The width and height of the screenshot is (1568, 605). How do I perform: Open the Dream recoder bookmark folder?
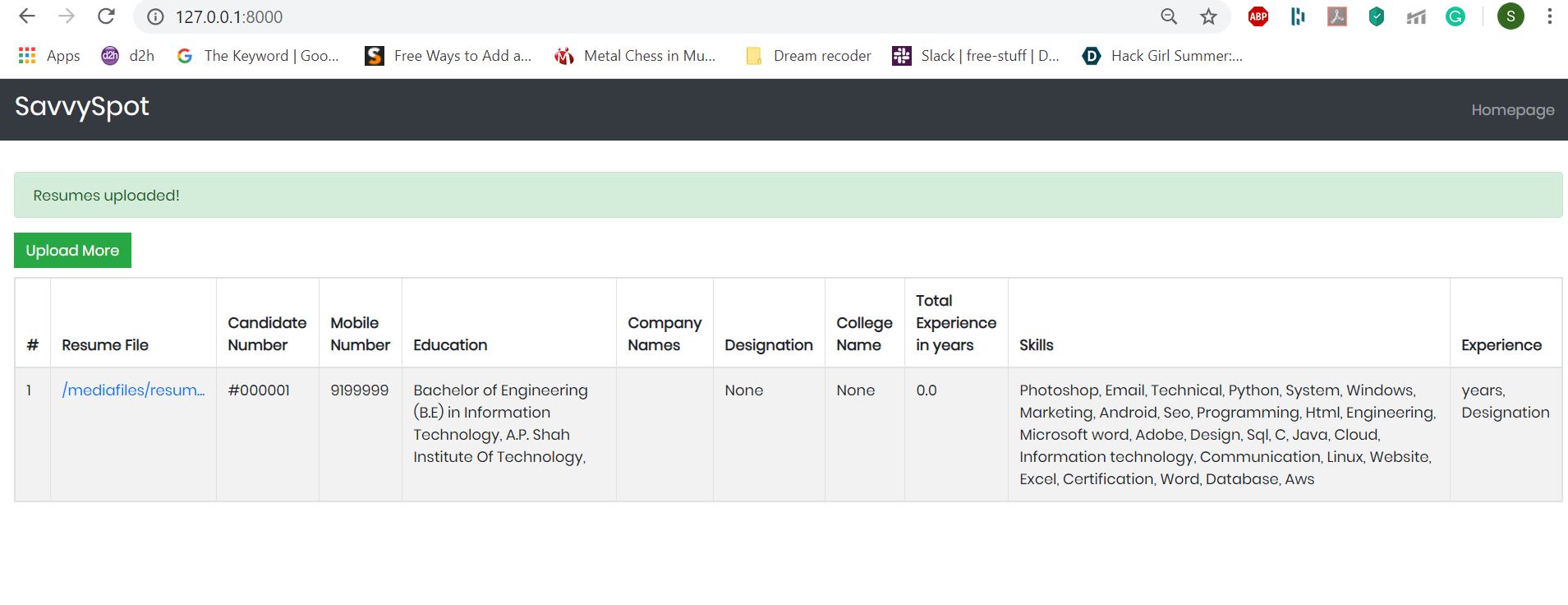click(x=808, y=56)
